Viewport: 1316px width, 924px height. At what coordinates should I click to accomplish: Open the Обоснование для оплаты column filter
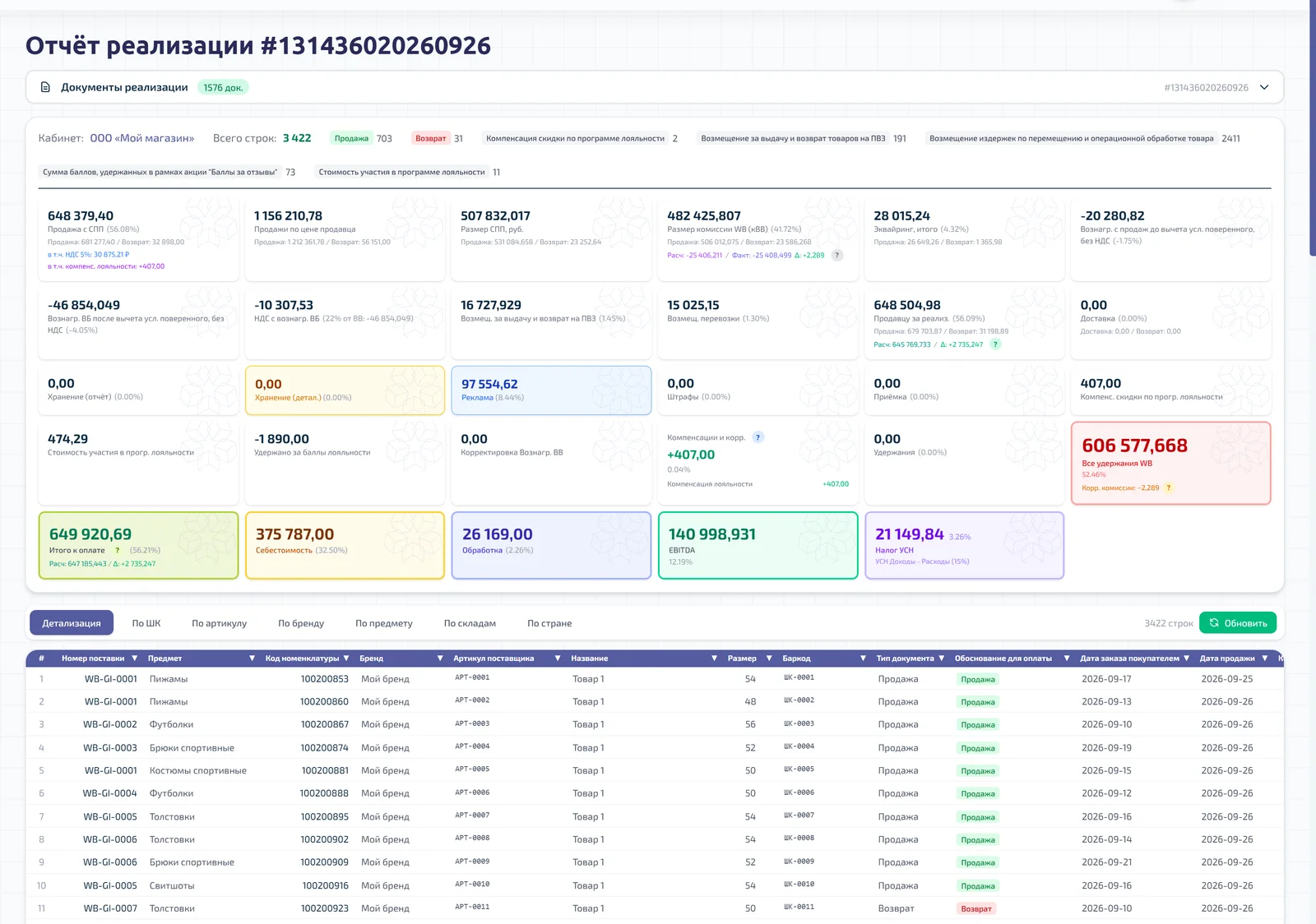1067,658
